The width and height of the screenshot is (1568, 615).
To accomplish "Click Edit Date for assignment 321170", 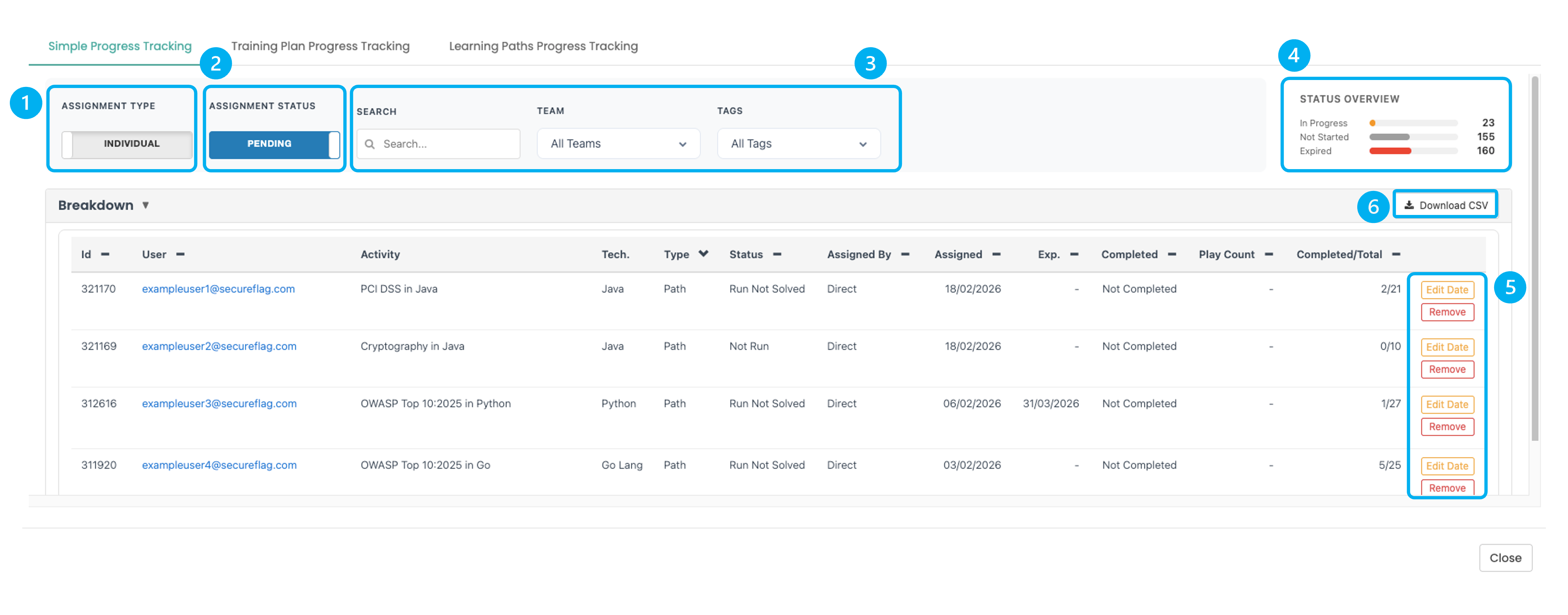I will pos(1447,290).
